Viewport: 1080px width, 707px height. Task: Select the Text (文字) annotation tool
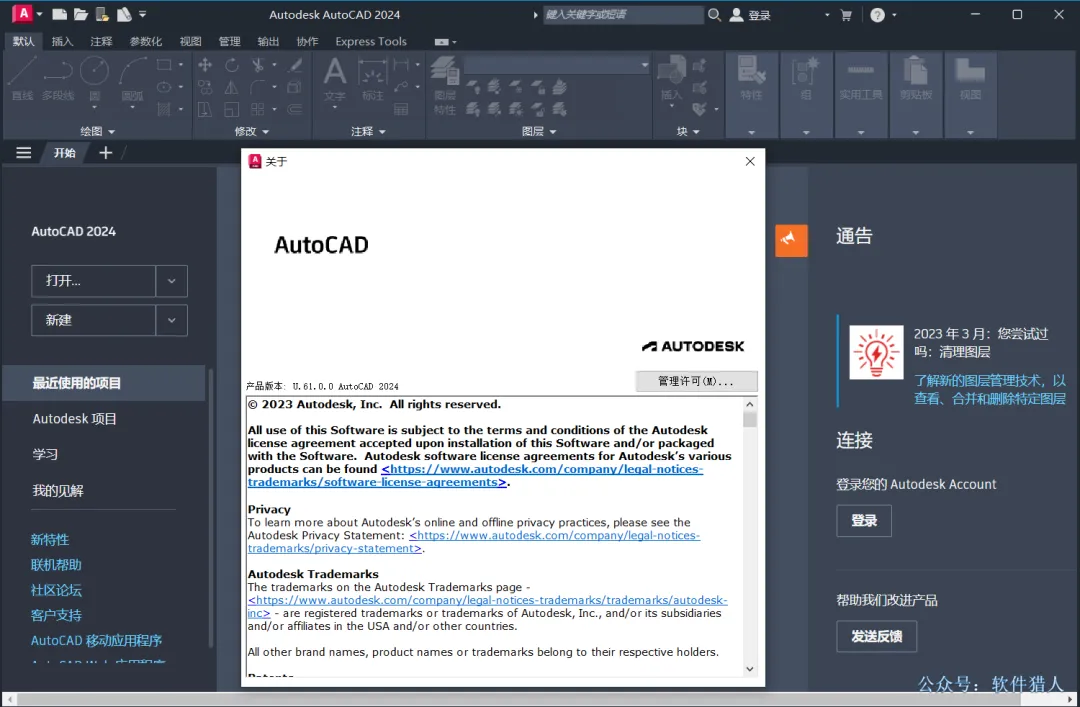335,79
